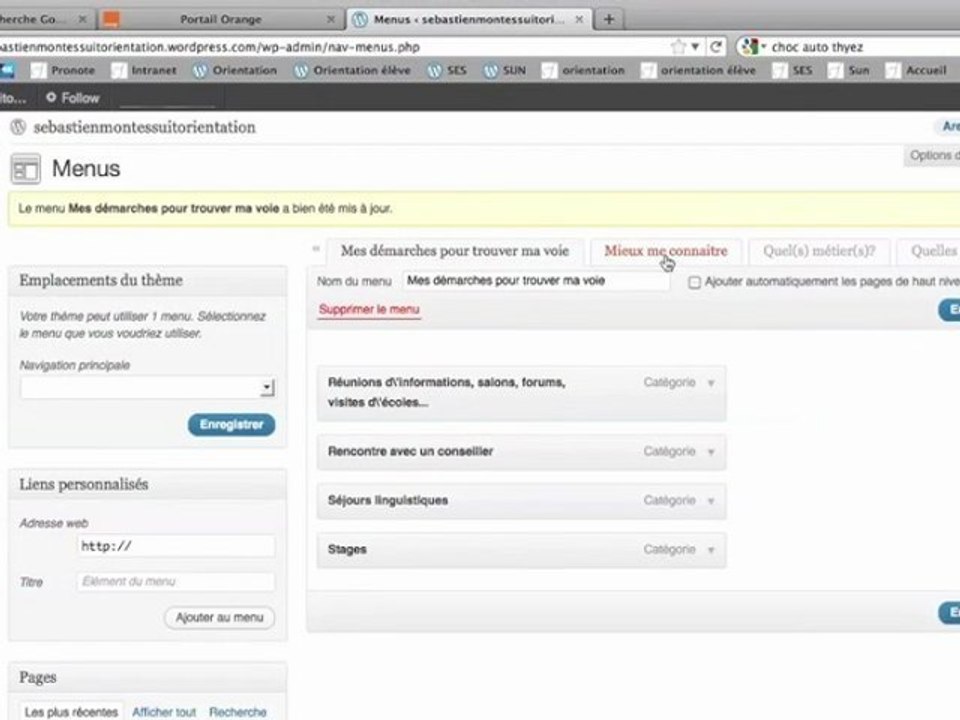Open the SUN WordPress bookmark

(504, 70)
